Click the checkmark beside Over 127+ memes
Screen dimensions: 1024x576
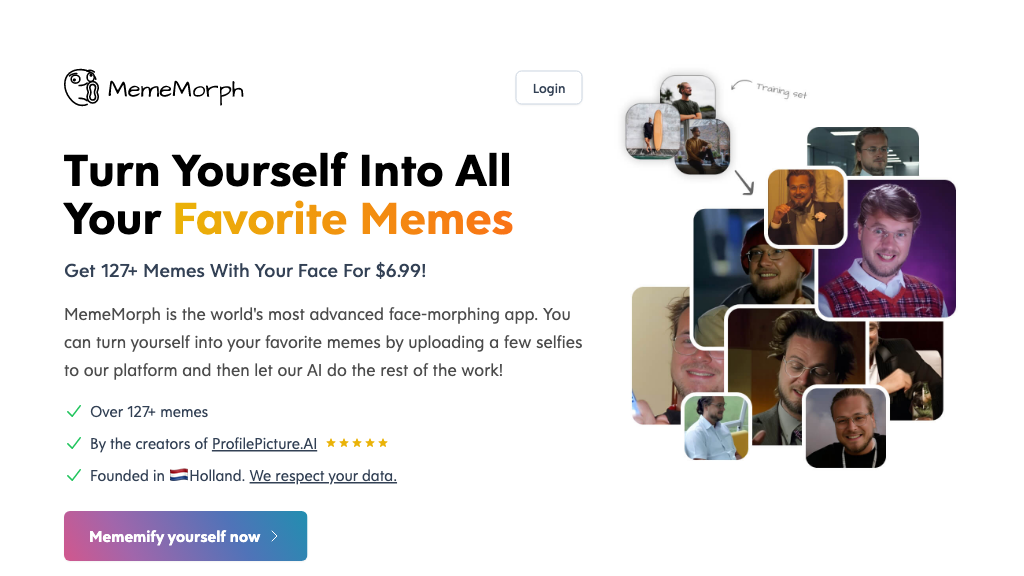click(73, 411)
